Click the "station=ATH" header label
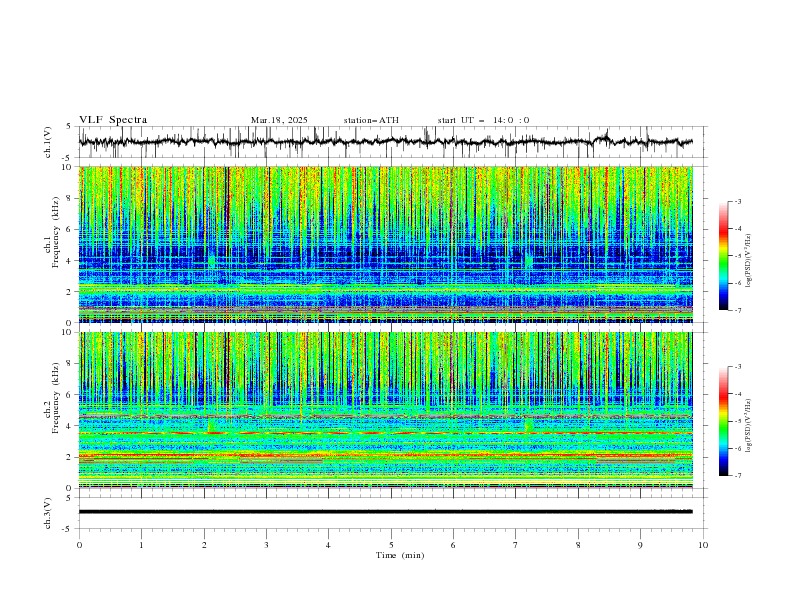The image size is (792, 612). coord(371,120)
